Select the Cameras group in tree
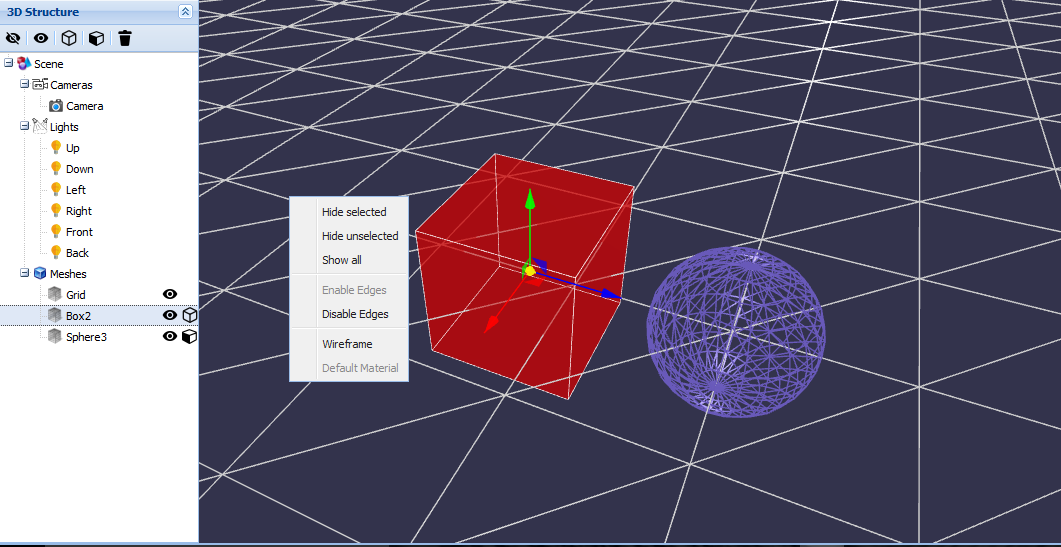The height and width of the screenshot is (547, 1061). 71,85
